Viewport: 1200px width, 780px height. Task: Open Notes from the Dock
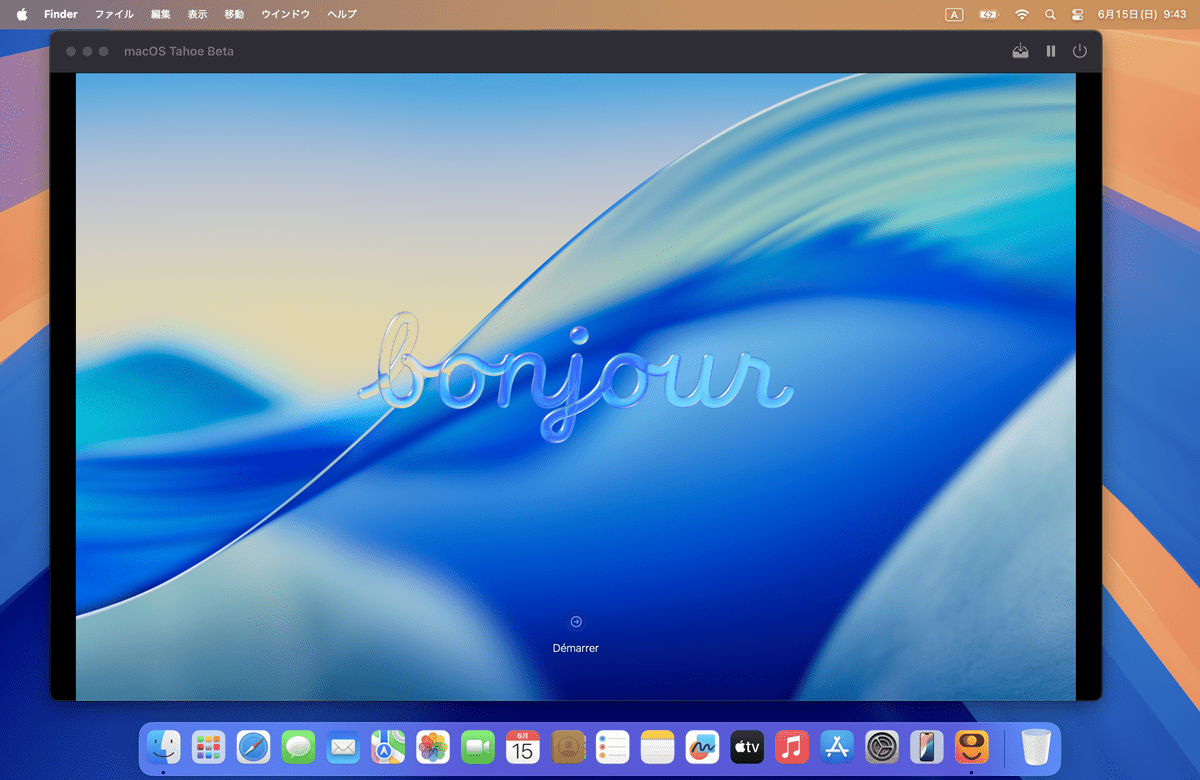657,747
